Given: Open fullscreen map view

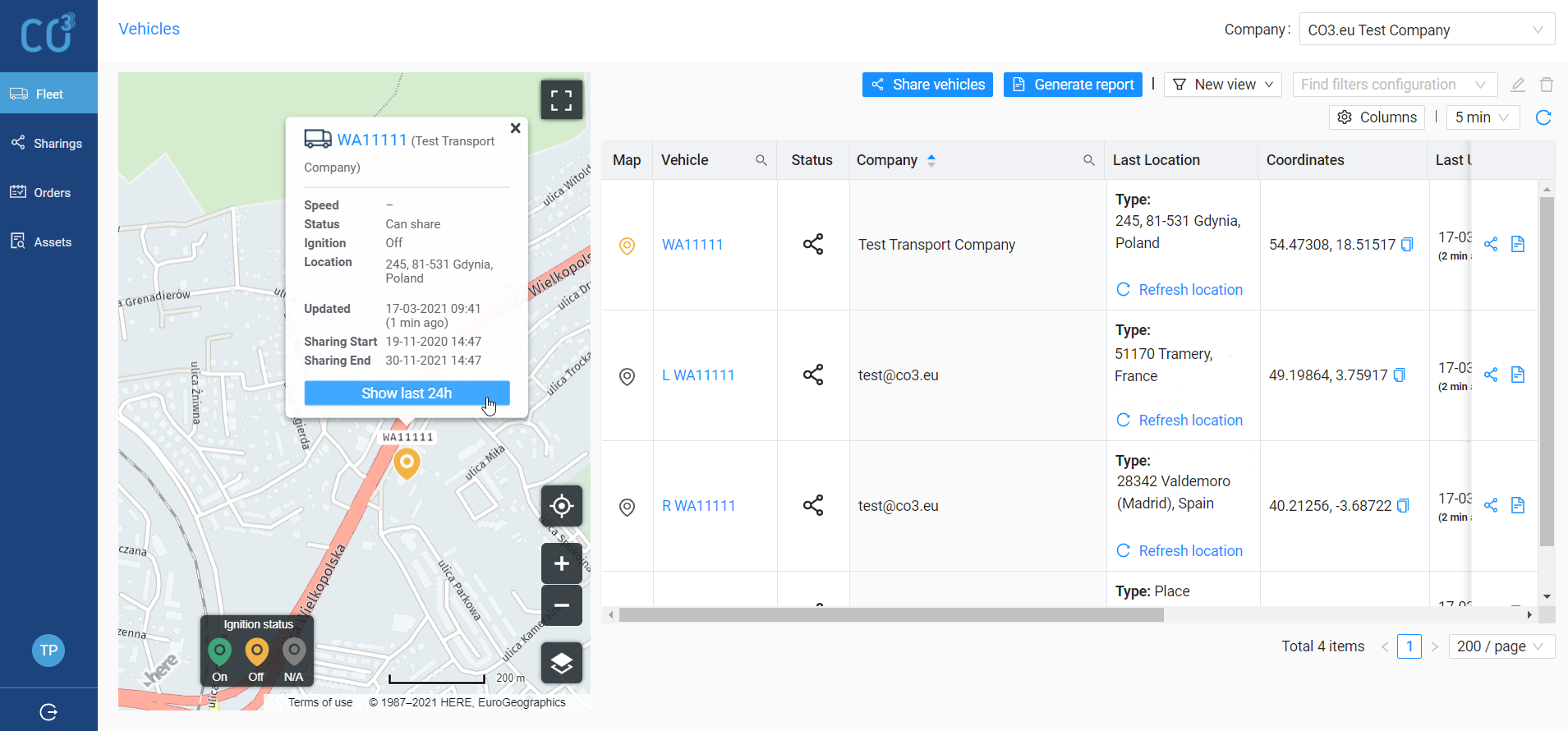Looking at the screenshot, I should point(562,100).
